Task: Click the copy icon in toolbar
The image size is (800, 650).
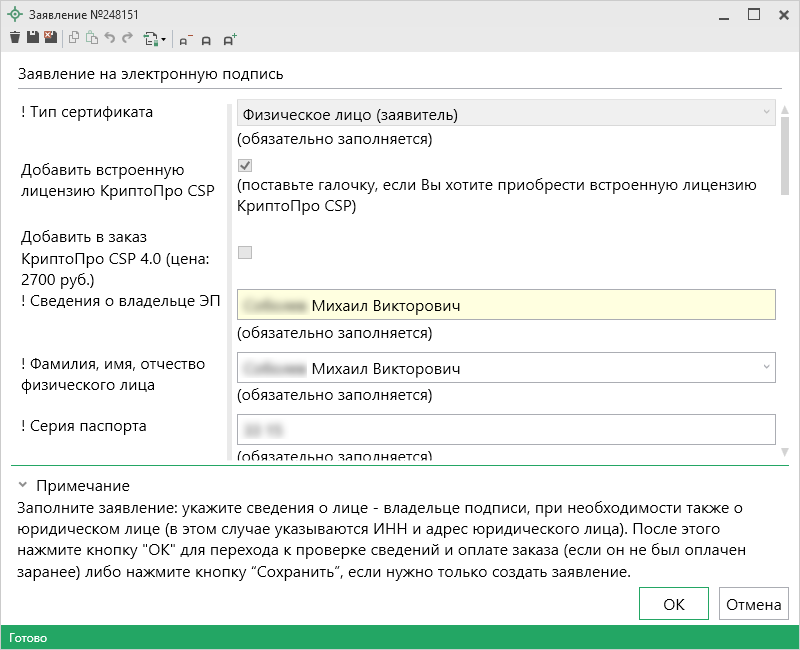Action: [75, 39]
